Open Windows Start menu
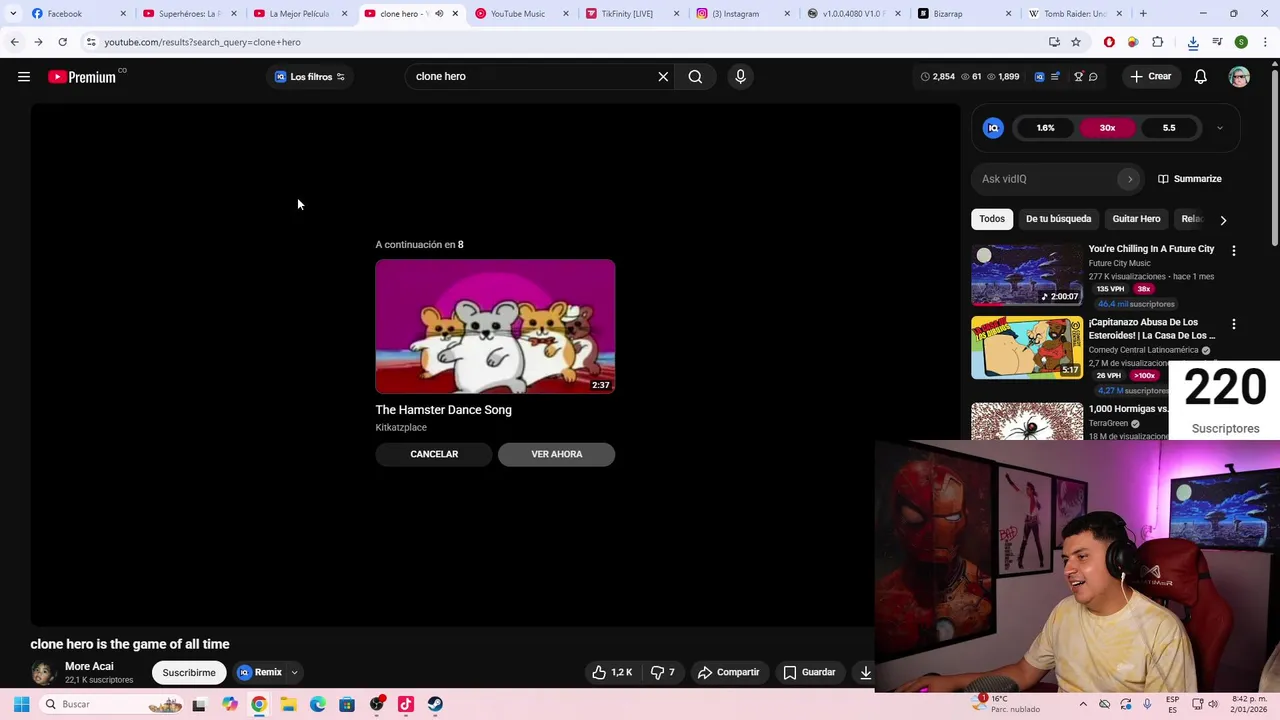This screenshot has width=1280, height=720. [x=21, y=704]
